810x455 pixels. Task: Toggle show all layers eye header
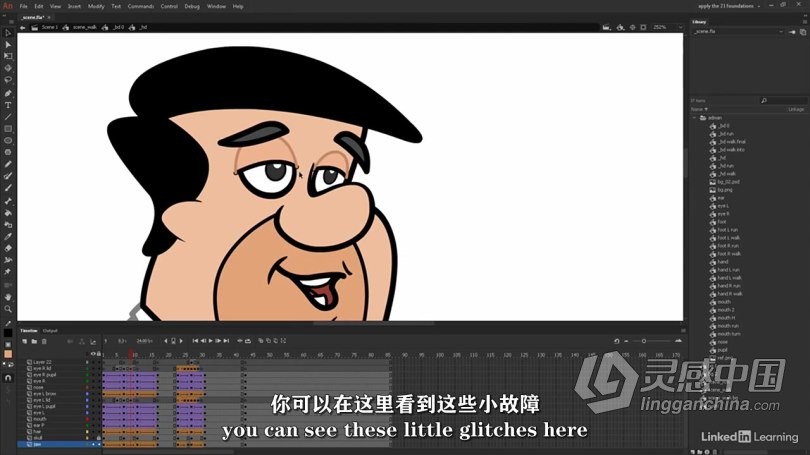coord(93,354)
